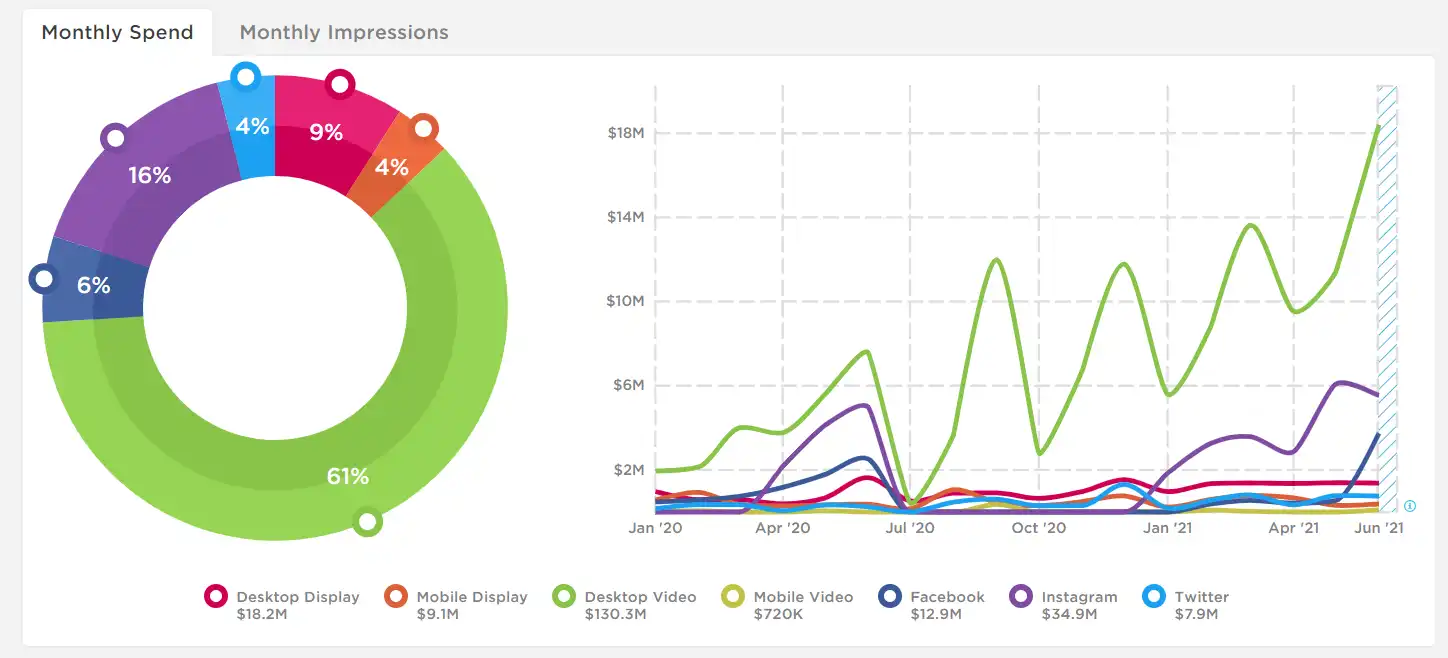Click the Mobile Video legend circle icon

734,597
